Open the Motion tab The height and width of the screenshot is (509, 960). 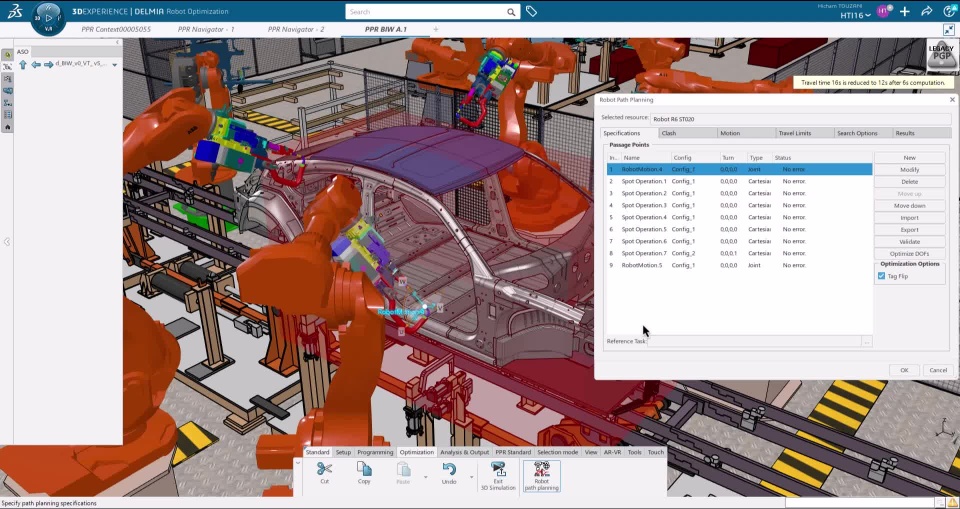click(746, 133)
